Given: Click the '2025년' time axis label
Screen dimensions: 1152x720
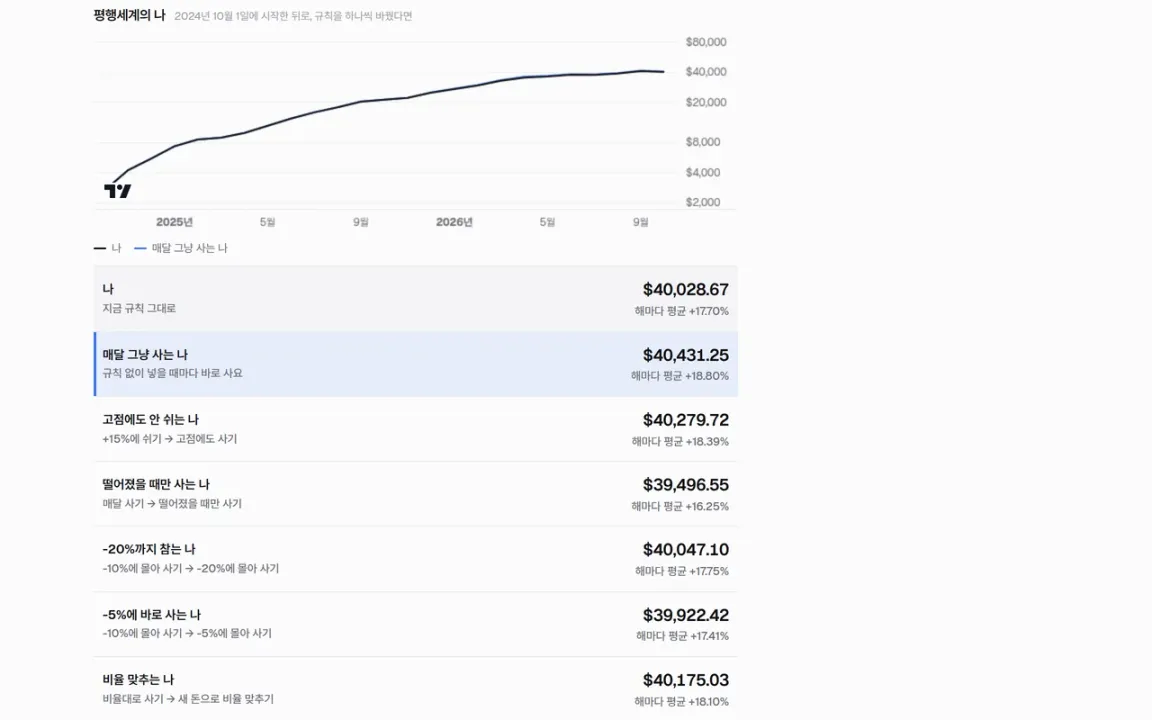Looking at the screenshot, I should 174,222.
